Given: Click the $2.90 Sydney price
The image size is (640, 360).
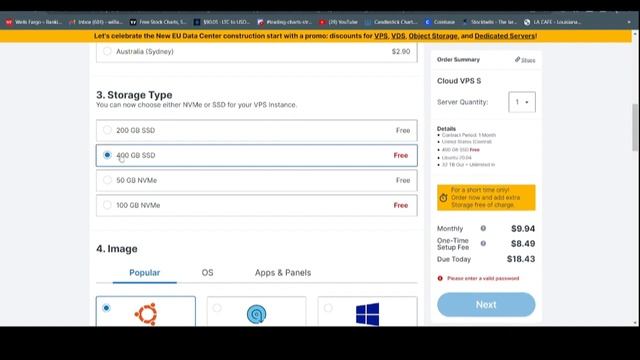Looking at the screenshot, I should click(x=401, y=51).
